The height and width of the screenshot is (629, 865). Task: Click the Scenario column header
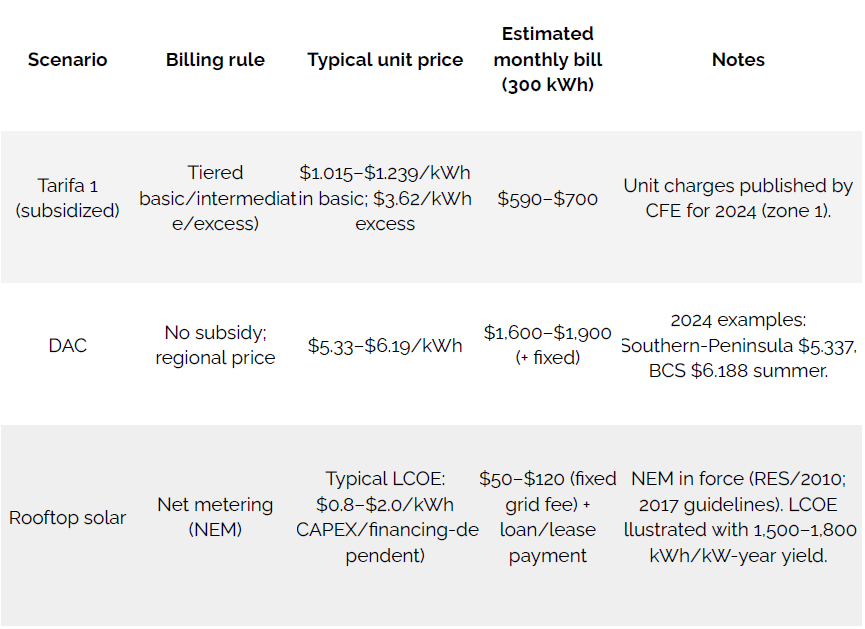tap(67, 60)
